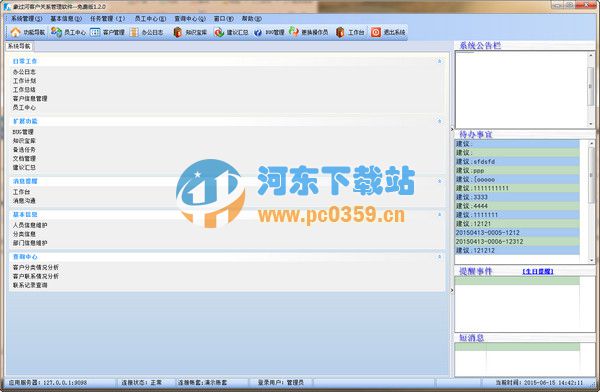Collapse the 日常工作 section
Viewport: 600px width, 392px height.
439,61
